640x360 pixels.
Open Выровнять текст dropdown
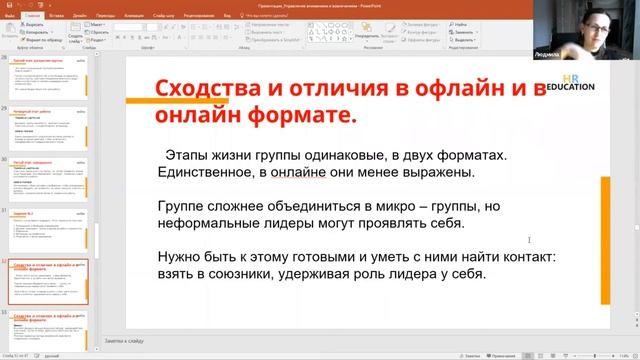pyautogui.click(x=264, y=32)
